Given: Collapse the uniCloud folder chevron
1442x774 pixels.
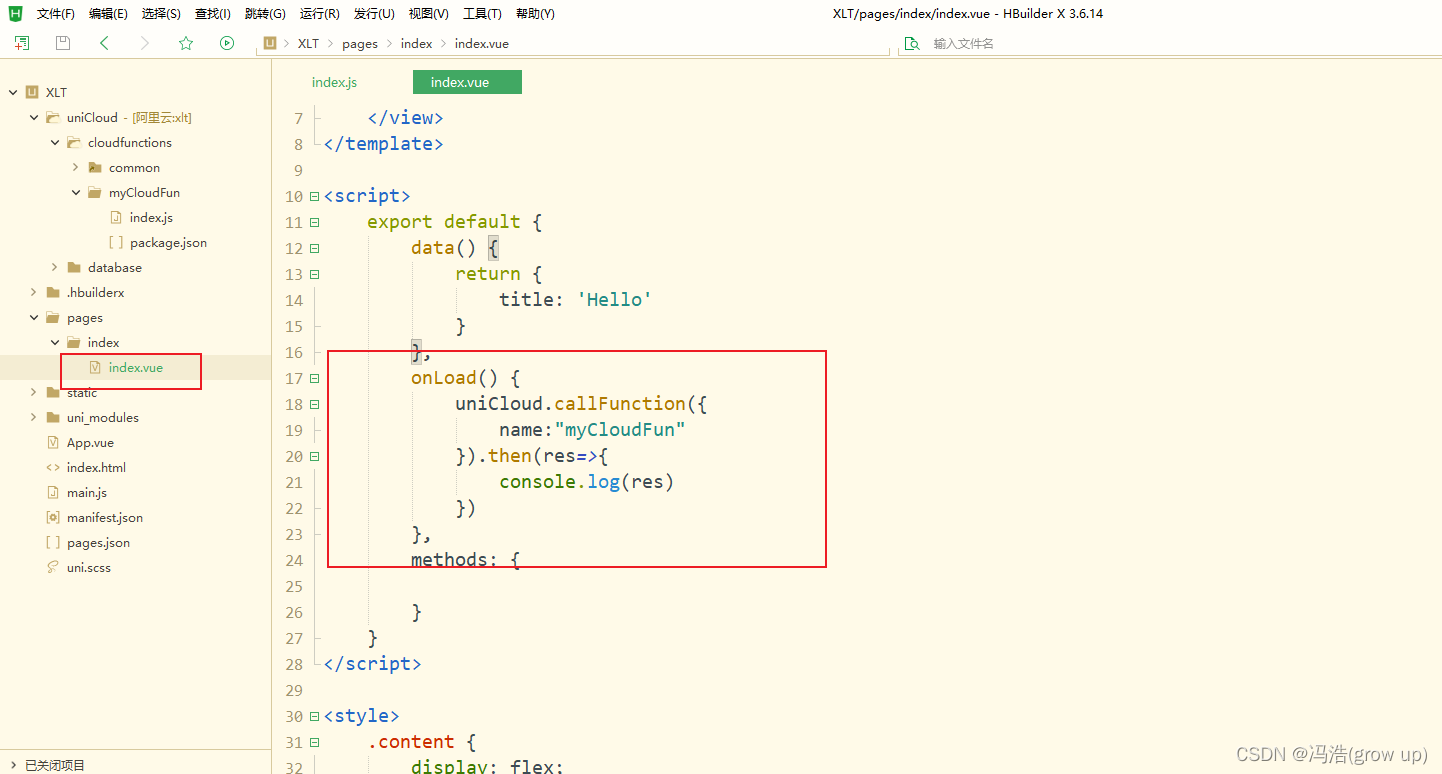Looking at the screenshot, I should coord(34,117).
